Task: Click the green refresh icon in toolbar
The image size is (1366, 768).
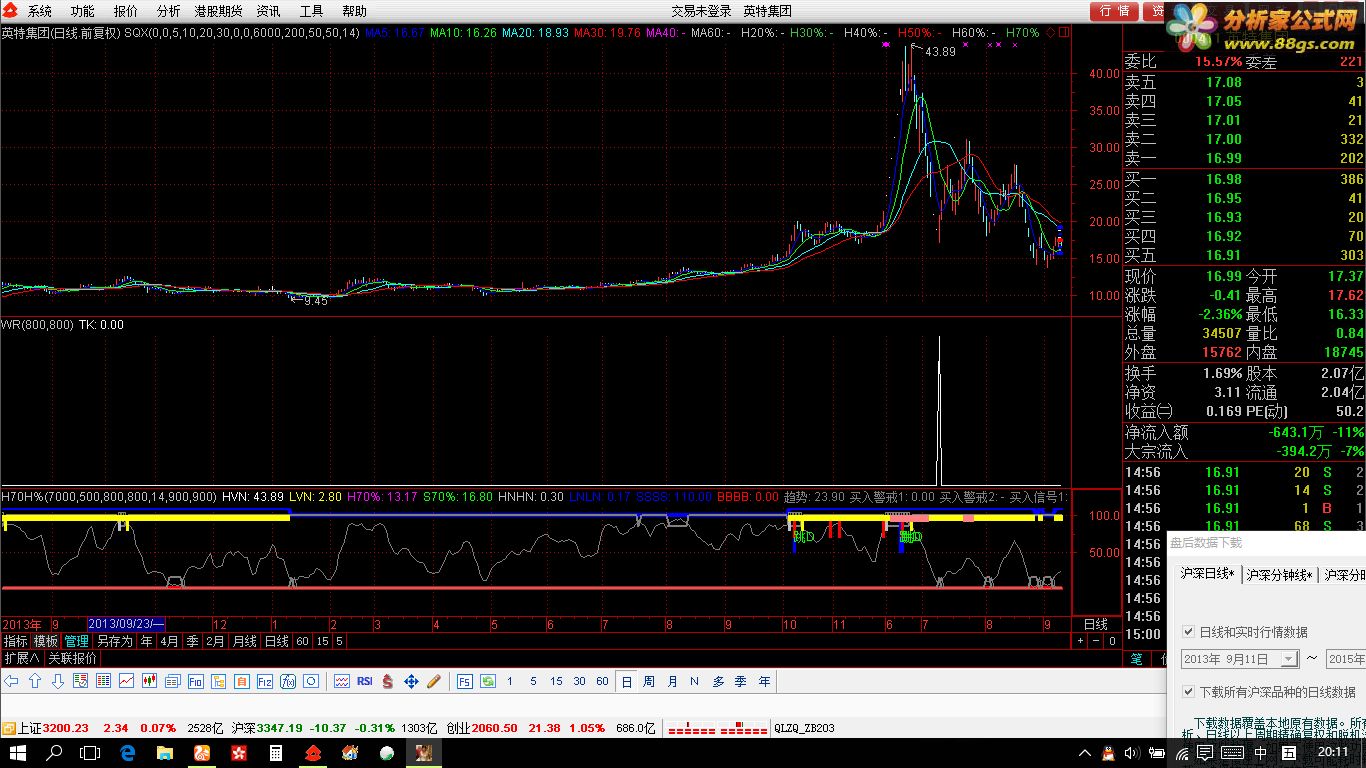Action: click(x=487, y=681)
